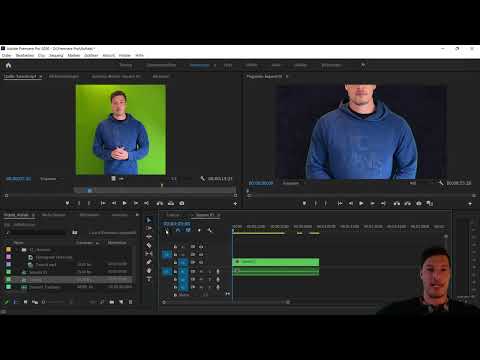Show hidden workspaces overflow chevron

pos(363,65)
